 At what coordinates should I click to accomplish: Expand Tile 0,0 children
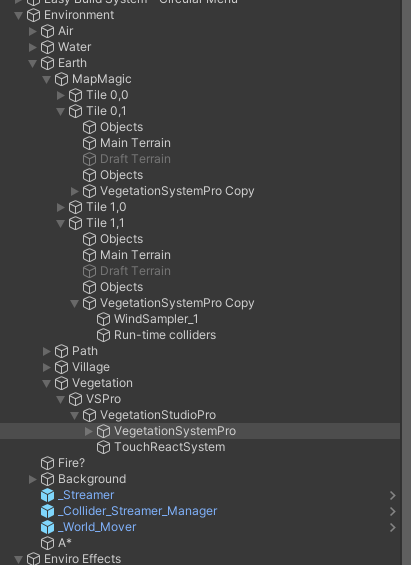61,95
